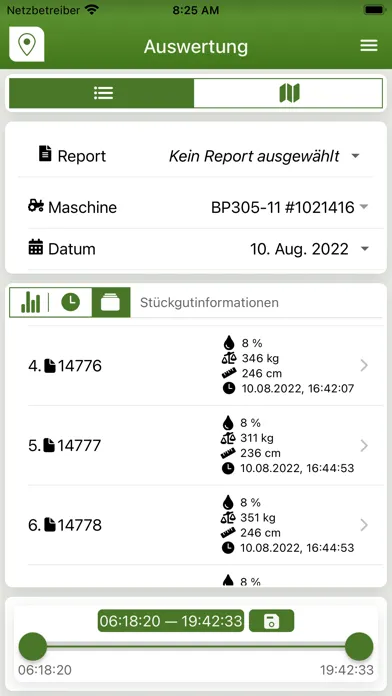The height and width of the screenshot is (696, 392).
Task: Open details chevron for 14778
Action: point(364,525)
